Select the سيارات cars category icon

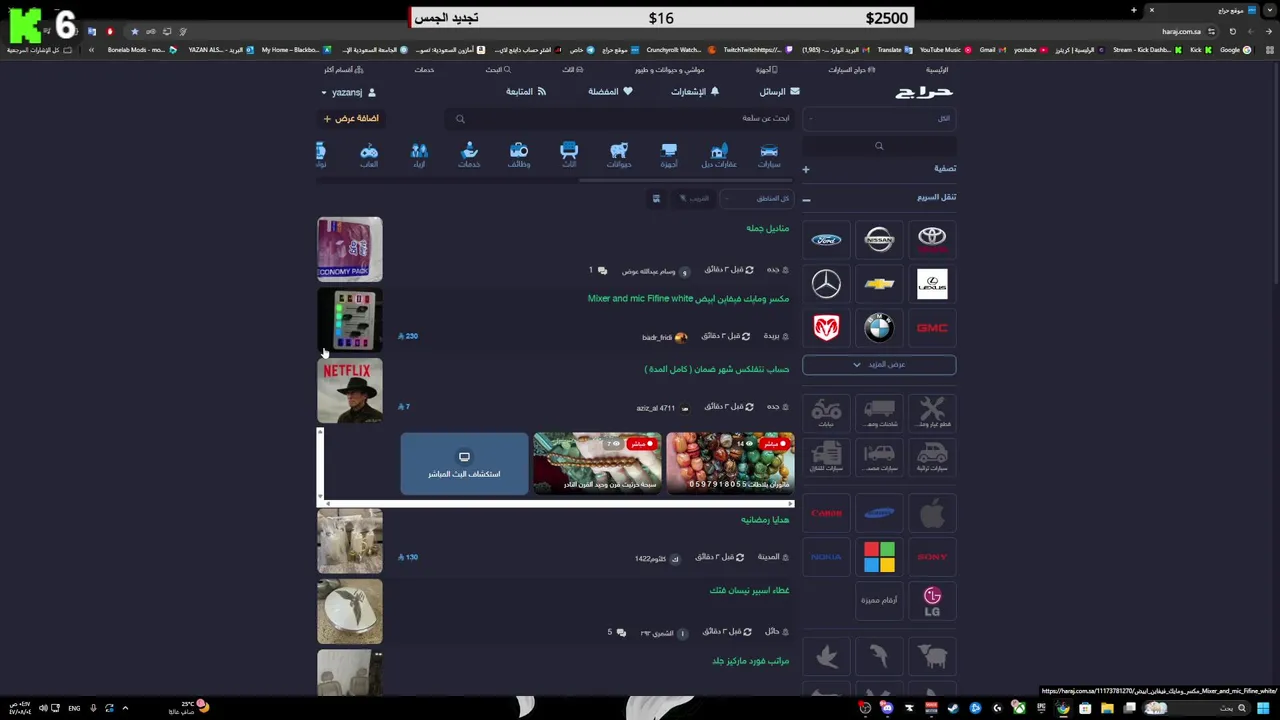(x=769, y=155)
